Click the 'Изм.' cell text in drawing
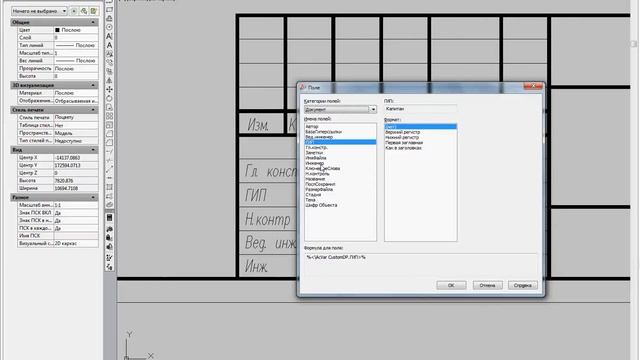The width and height of the screenshot is (640, 360). (258, 125)
